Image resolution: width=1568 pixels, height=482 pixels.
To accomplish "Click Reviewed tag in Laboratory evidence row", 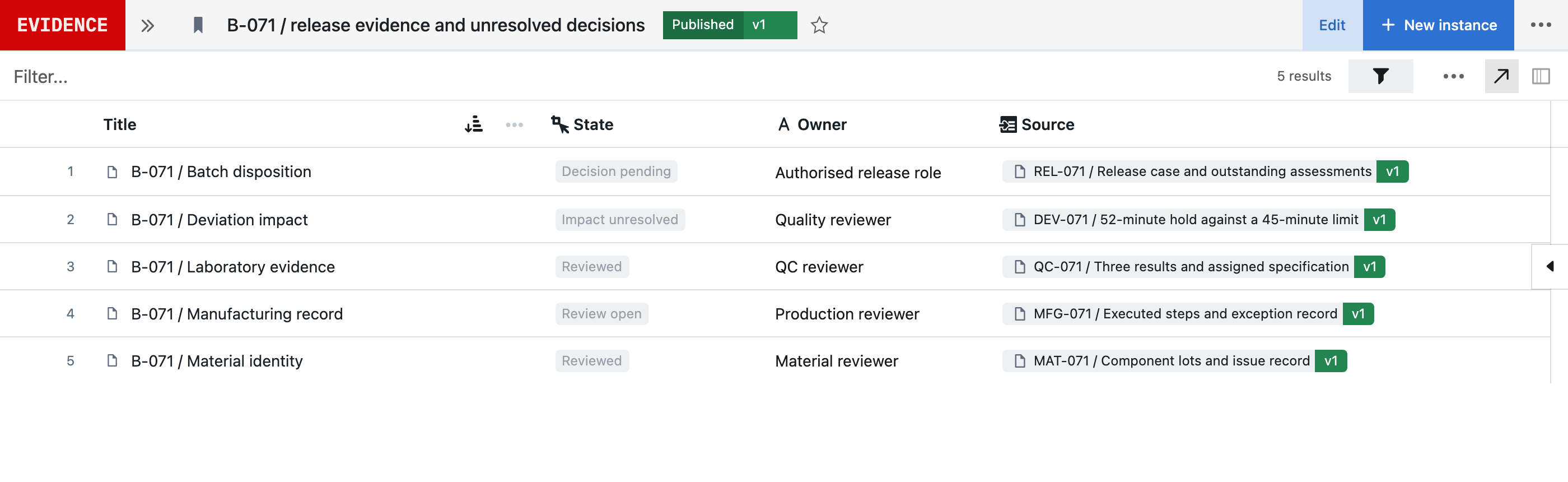I will (x=592, y=266).
